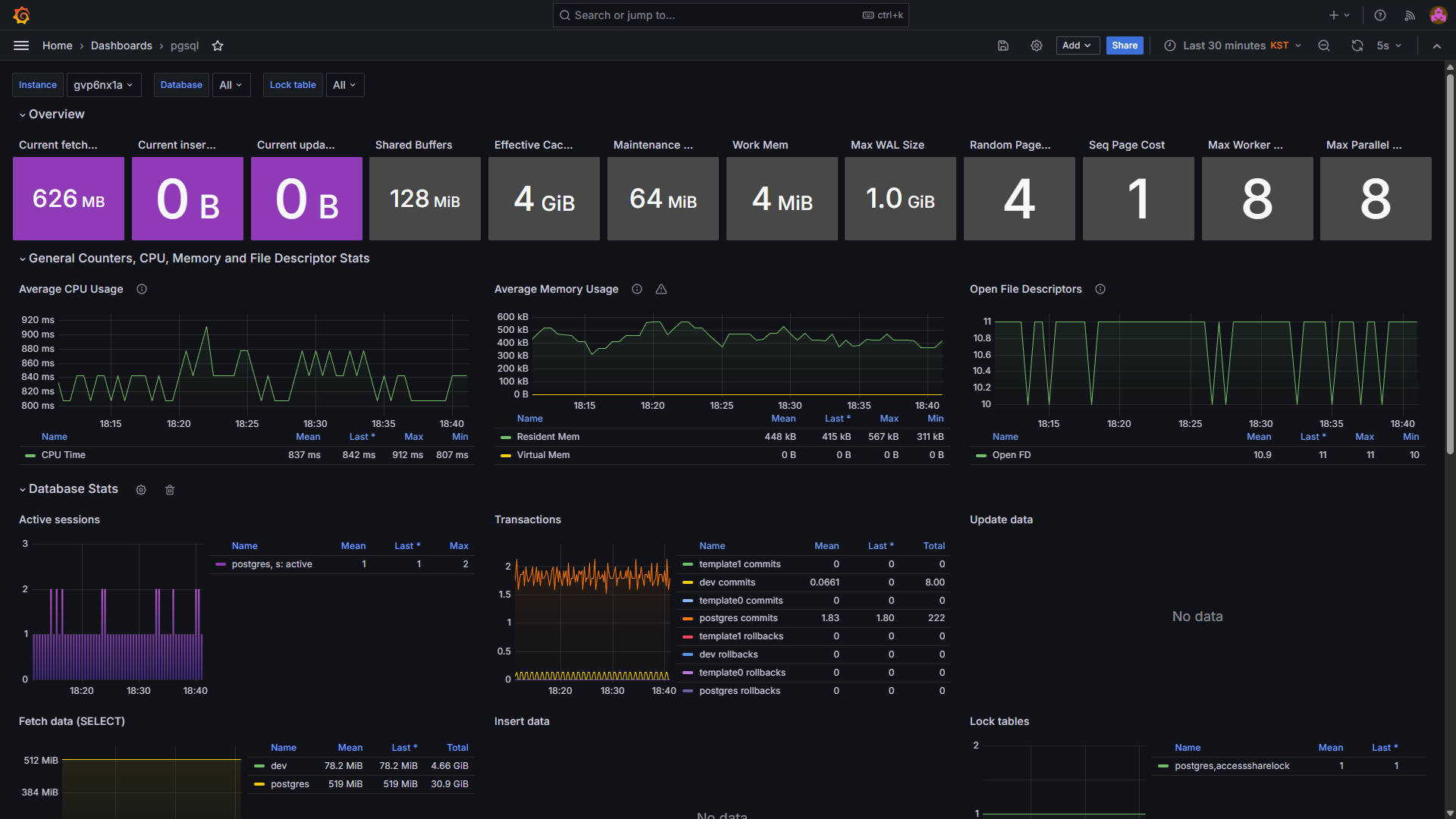1456x819 pixels.
Task: Open the Instance gvp6nx1a dropdown
Action: (103, 85)
